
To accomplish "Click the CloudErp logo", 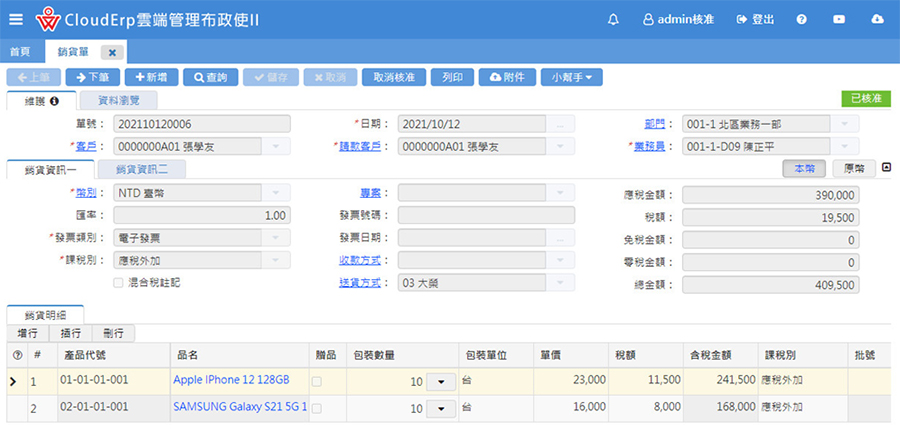I will (x=48, y=20).
